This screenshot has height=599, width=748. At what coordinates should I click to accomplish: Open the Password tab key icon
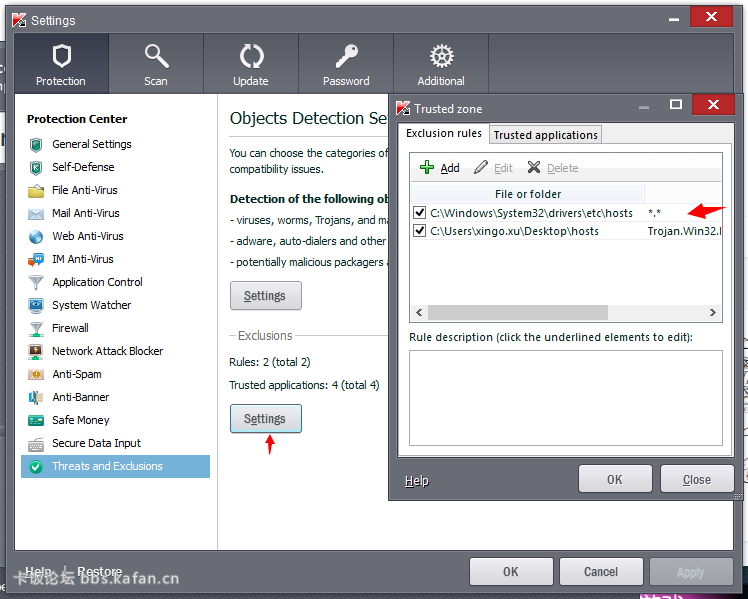347,56
